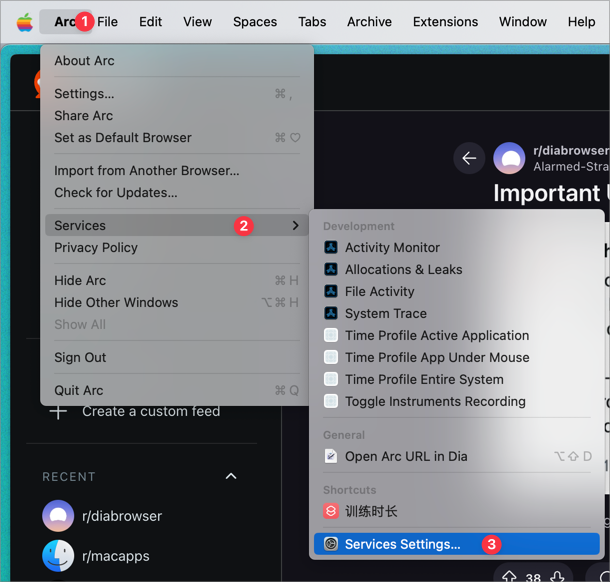
Task: Click the back arrow button on Reddit post
Action: point(469,158)
